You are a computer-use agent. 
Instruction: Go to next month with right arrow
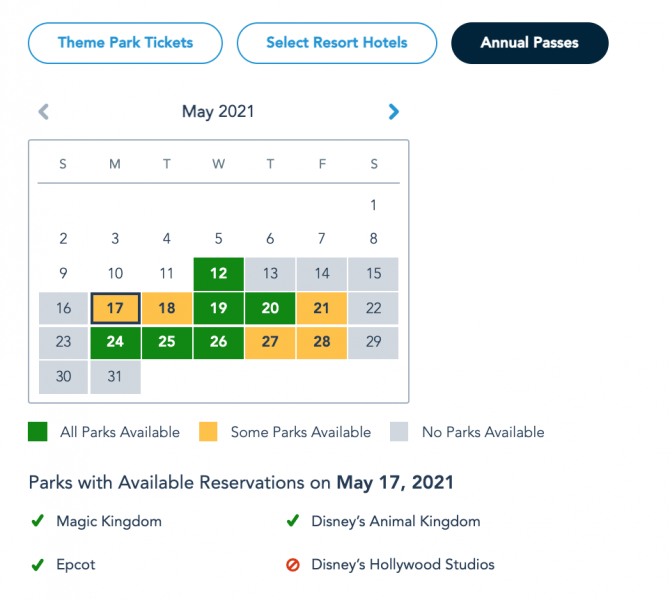[394, 112]
